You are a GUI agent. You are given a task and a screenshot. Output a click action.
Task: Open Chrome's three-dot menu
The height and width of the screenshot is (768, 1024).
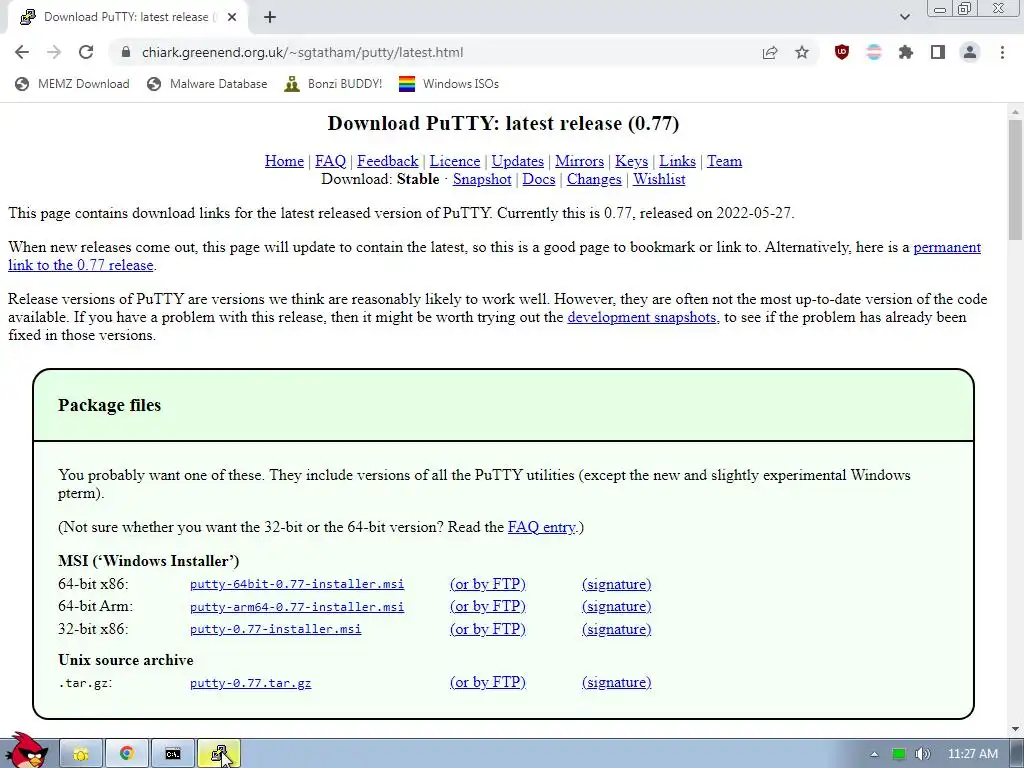(1002, 52)
